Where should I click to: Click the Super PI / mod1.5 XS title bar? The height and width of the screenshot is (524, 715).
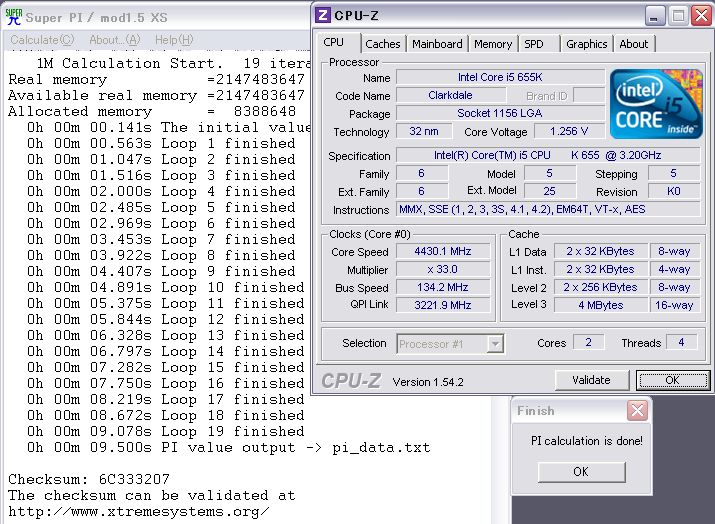[x=155, y=17]
